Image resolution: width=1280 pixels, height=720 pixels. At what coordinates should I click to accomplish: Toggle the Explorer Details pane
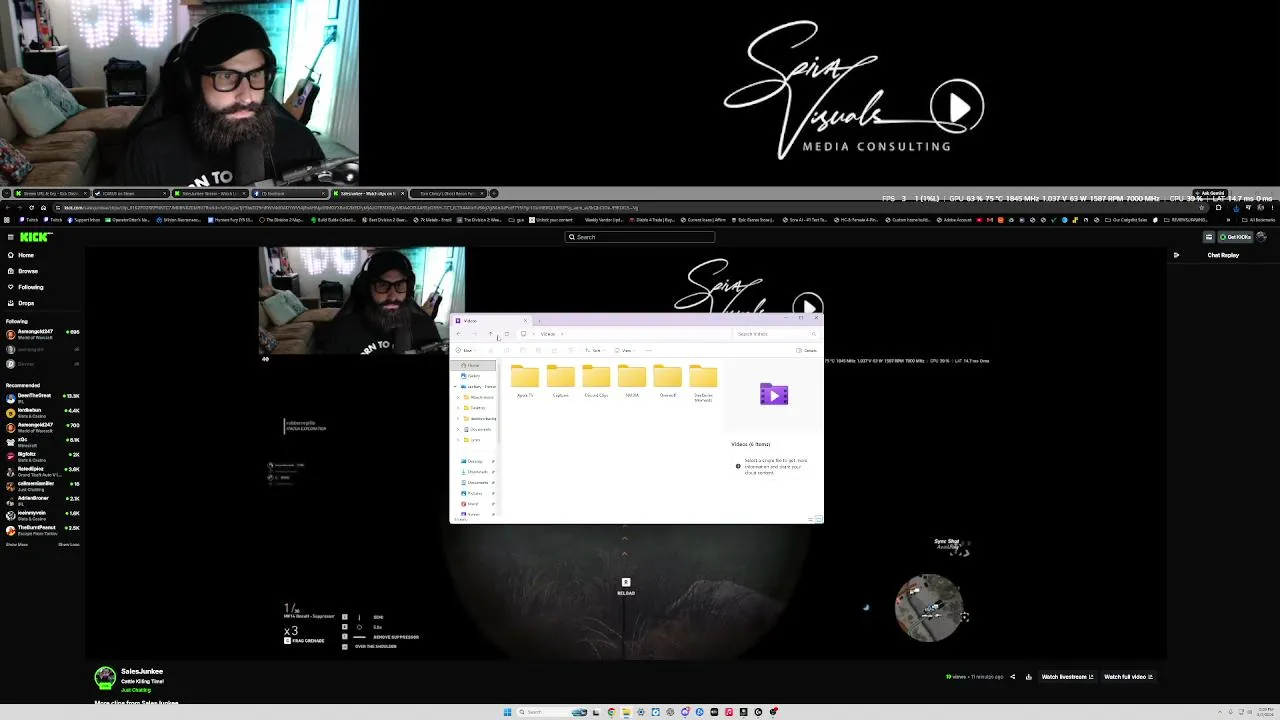click(x=806, y=350)
